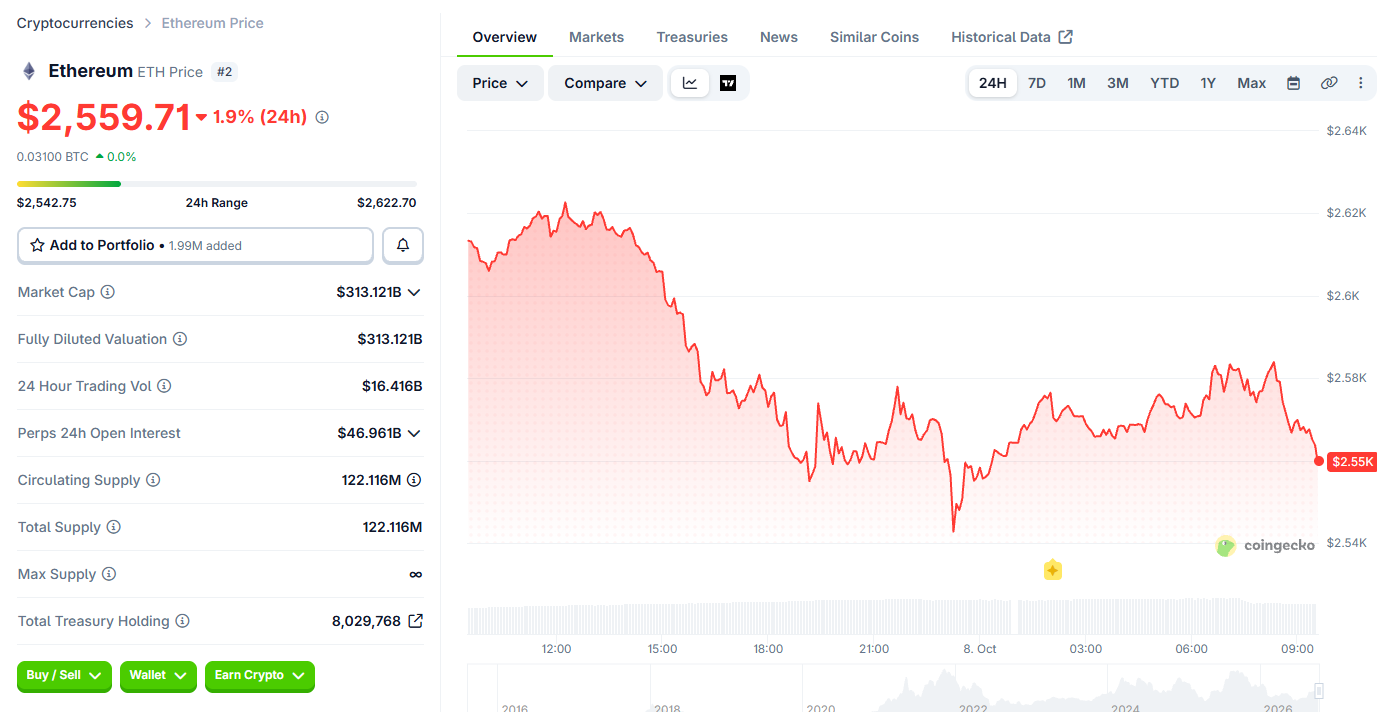This screenshot has width=1377, height=712.
Task: Click the yellow sparkle marker below the chart
Action: [1052, 570]
